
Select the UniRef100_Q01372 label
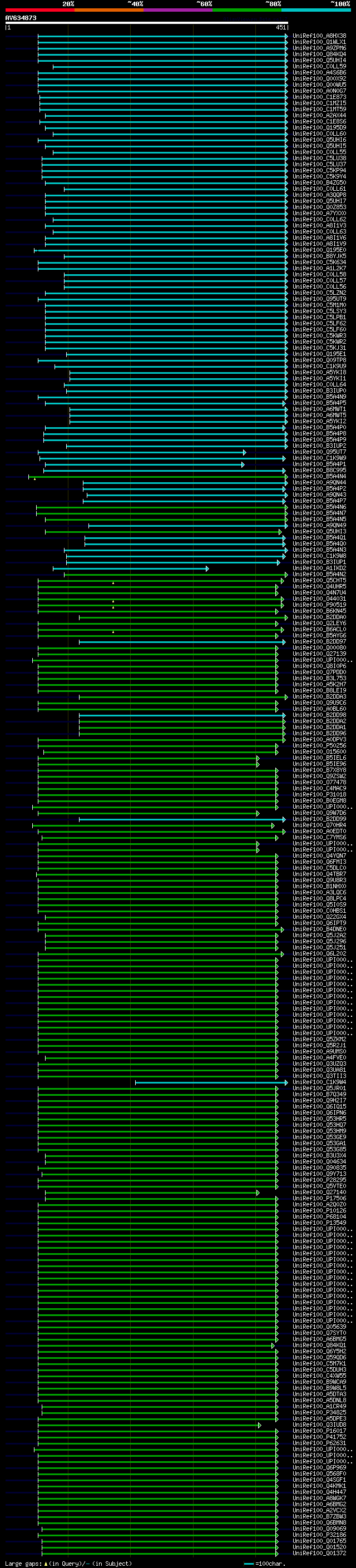tap(319, 1554)
